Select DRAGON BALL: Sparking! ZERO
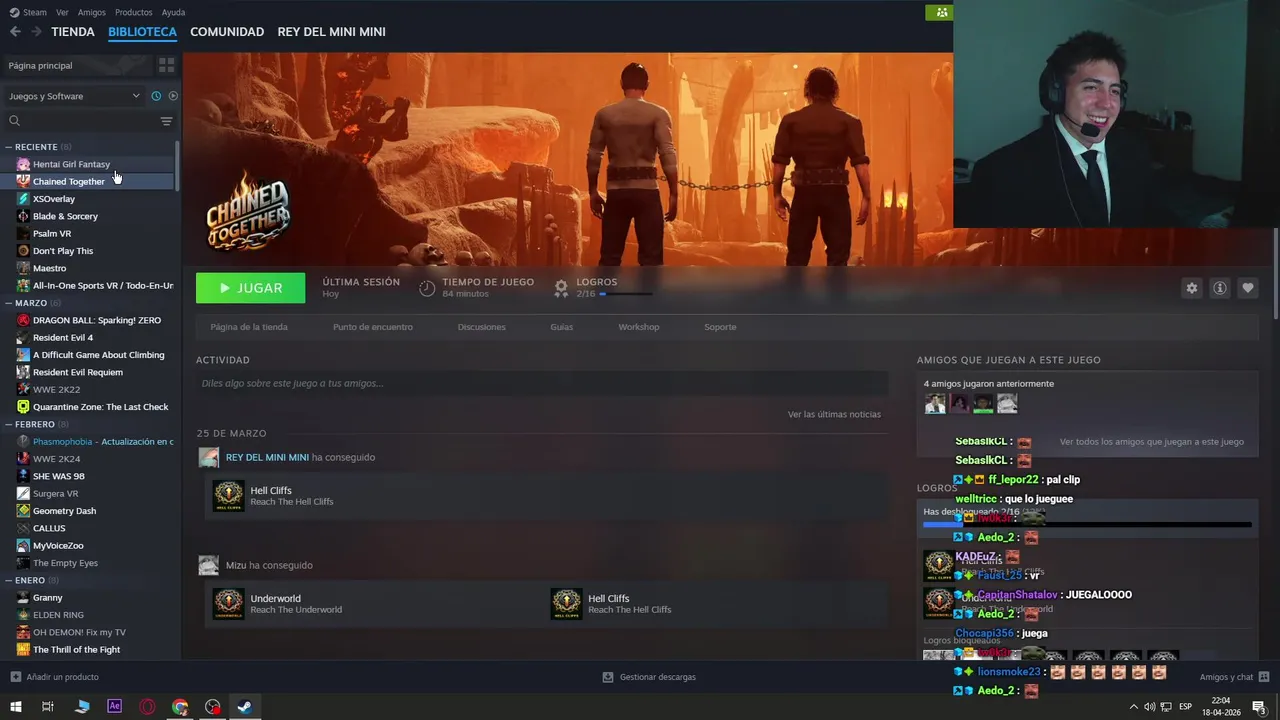This screenshot has height=720, width=1280. click(x=96, y=320)
